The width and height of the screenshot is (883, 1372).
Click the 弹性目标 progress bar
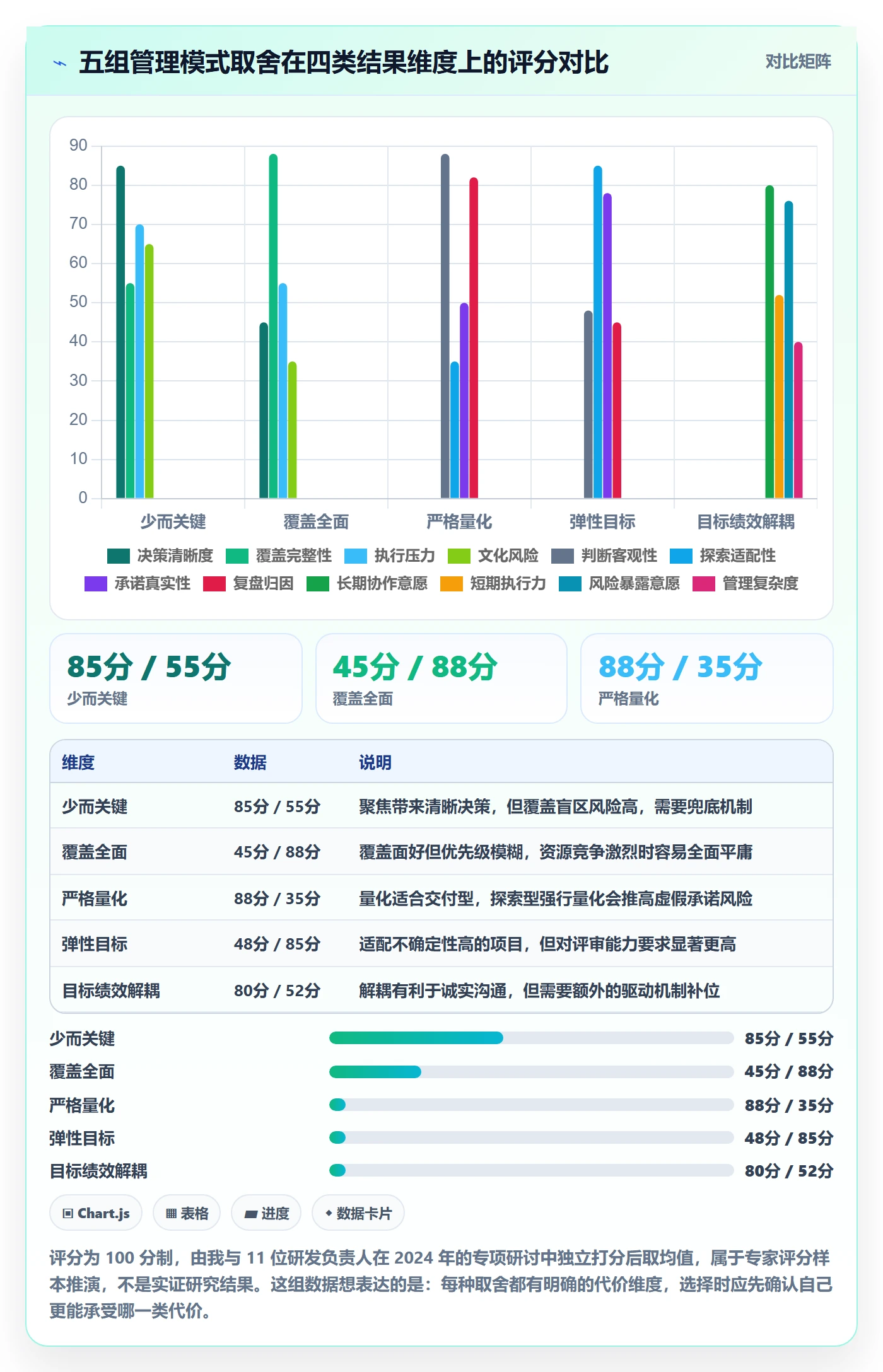(x=531, y=1137)
